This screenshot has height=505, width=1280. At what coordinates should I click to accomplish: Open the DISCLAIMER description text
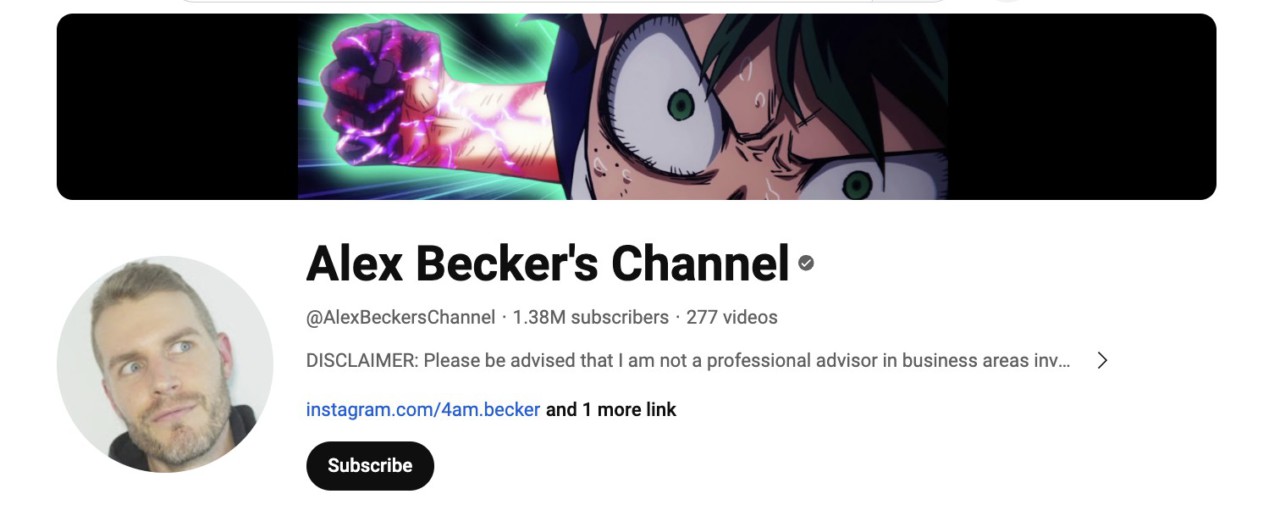(x=688, y=360)
